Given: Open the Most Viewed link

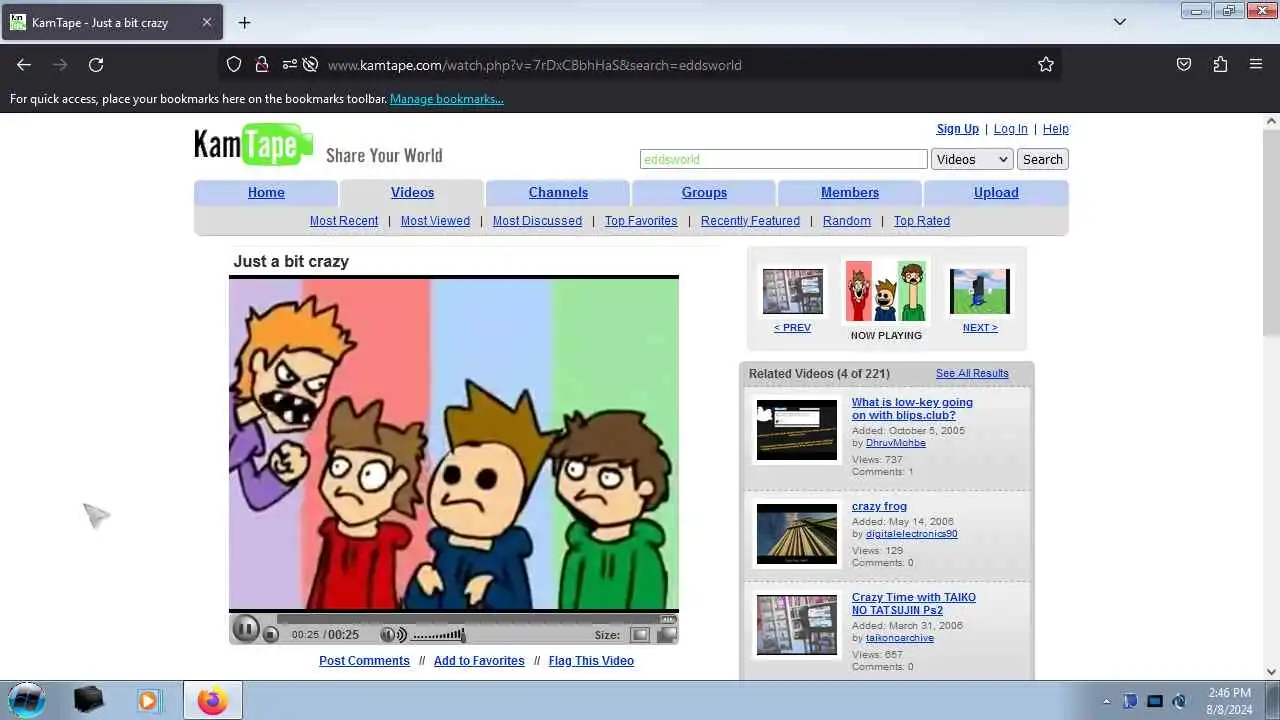Looking at the screenshot, I should click(x=435, y=221).
